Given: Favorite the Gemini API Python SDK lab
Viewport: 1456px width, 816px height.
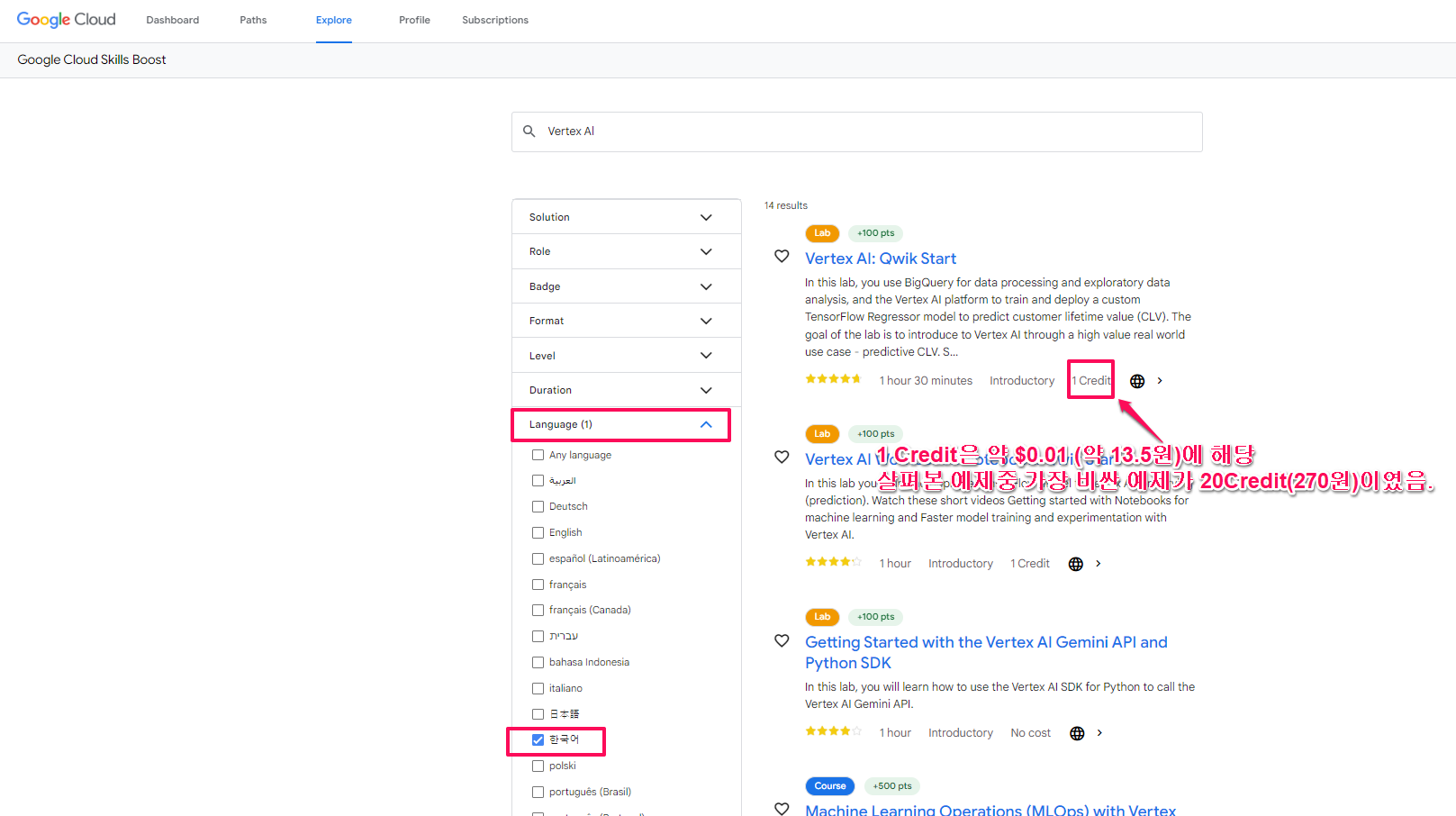Looking at the screenshot, I should pos(782,641).
